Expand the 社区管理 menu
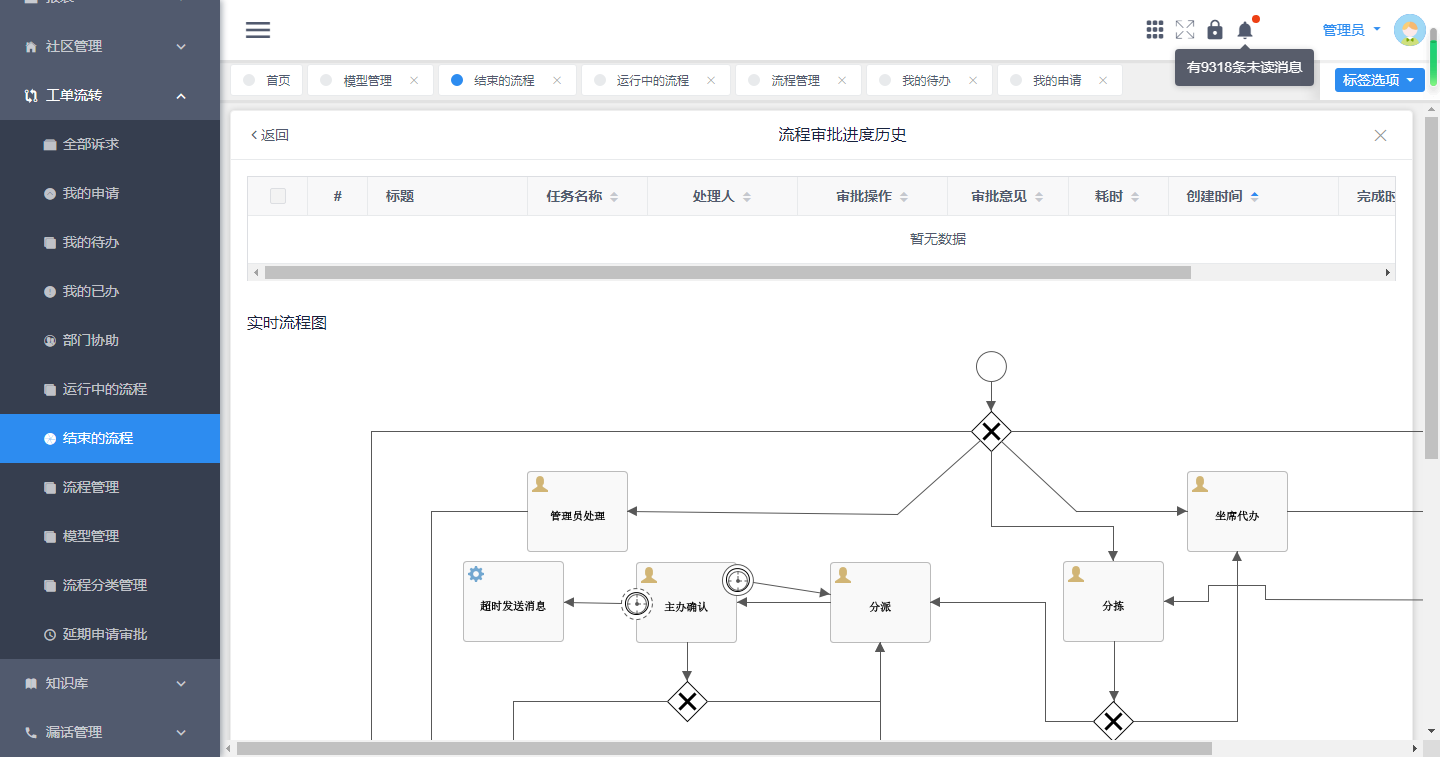1440x757 pixels. point(110,46)
